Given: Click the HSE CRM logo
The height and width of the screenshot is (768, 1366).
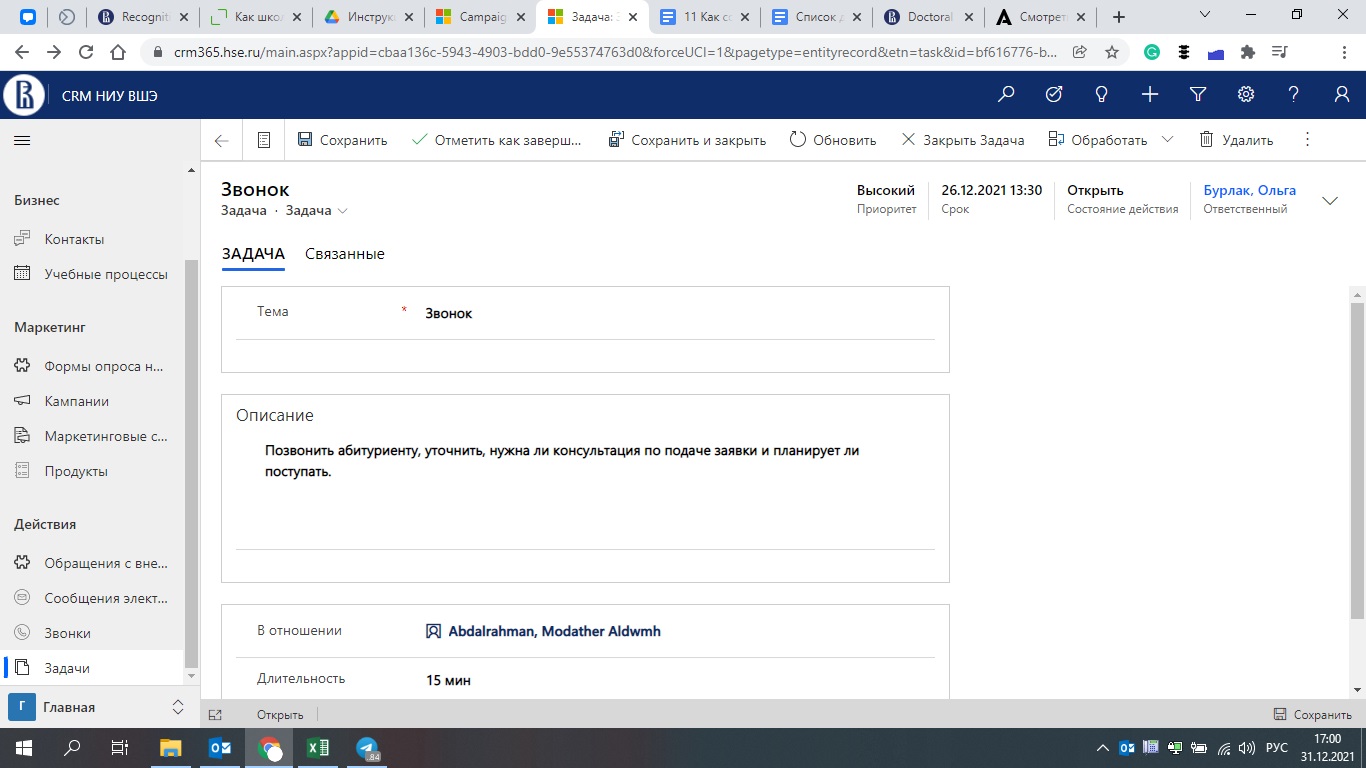Looking at the screenshot, I should click(x=25, y=96).
